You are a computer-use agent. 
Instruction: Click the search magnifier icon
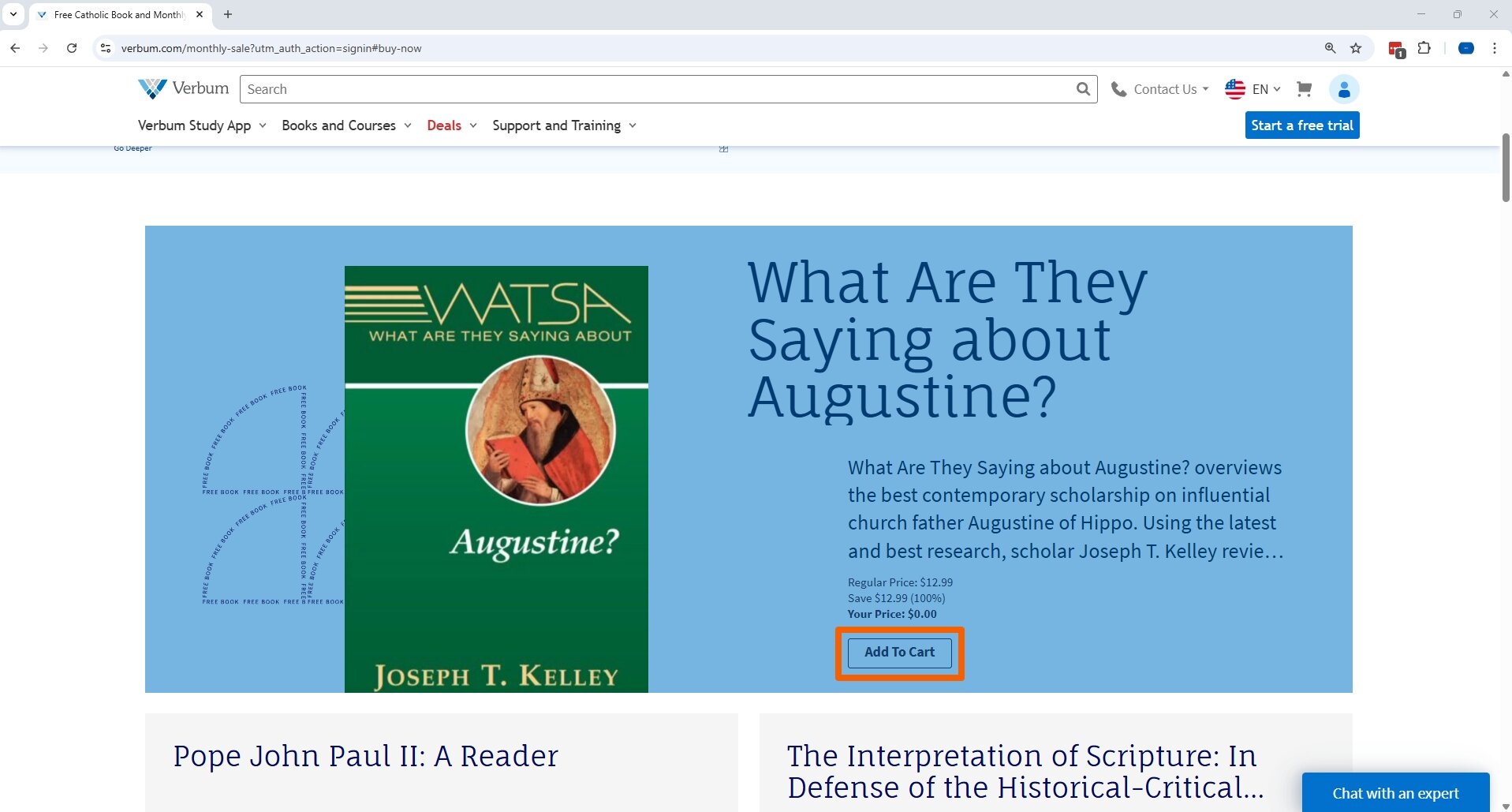[x=1084, y=89]
